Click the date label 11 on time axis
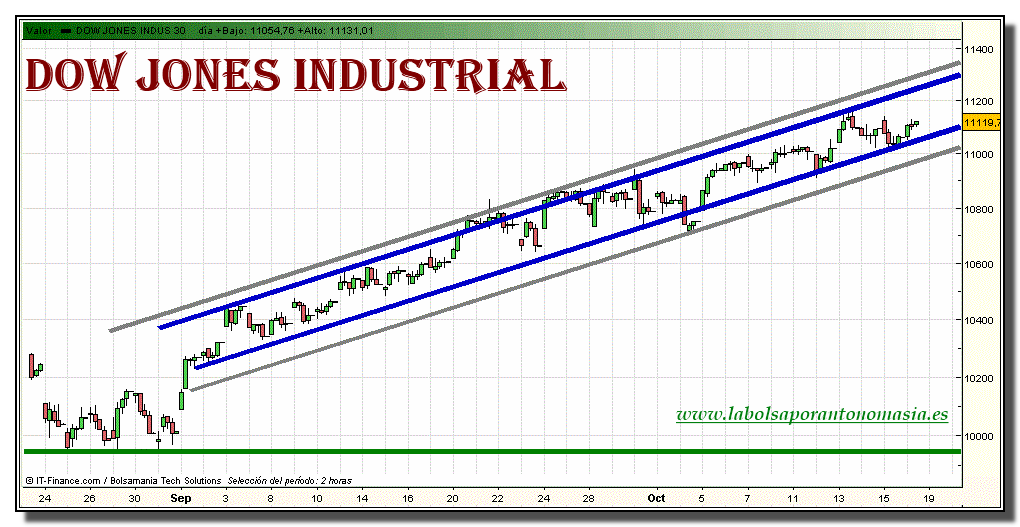This screenshot has height=527, width=1020. pos(792,499)
